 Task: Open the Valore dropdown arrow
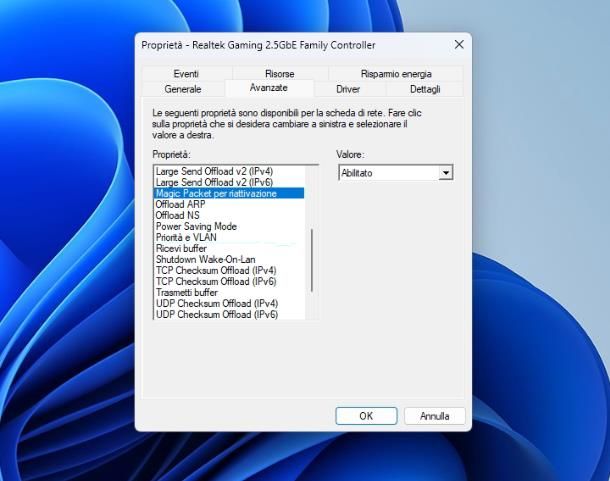(446, 173)
